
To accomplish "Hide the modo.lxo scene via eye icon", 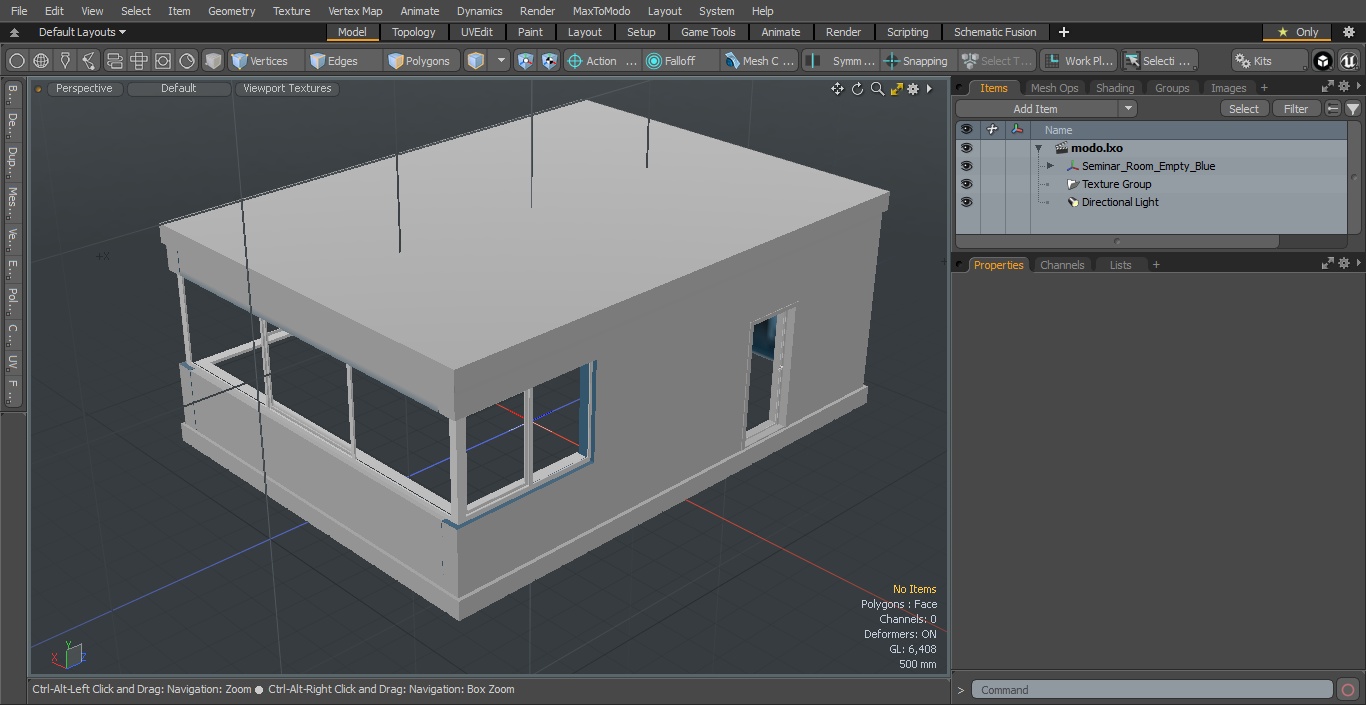I will pos(966,148).
